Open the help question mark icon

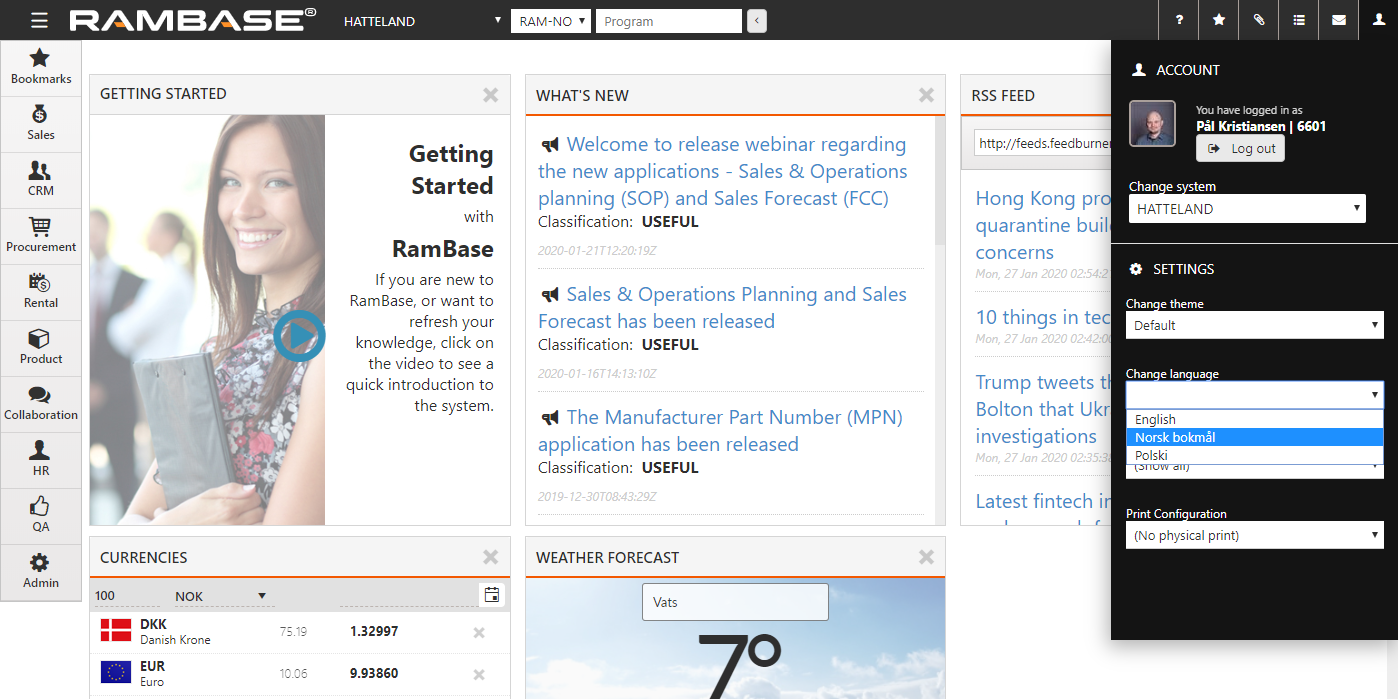1179,20
